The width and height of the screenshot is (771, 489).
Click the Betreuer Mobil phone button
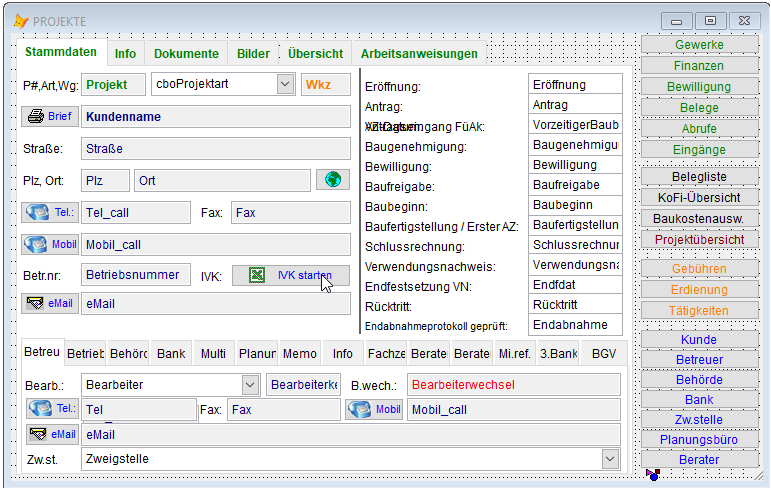pyautogui.click(x=374, y=409)
